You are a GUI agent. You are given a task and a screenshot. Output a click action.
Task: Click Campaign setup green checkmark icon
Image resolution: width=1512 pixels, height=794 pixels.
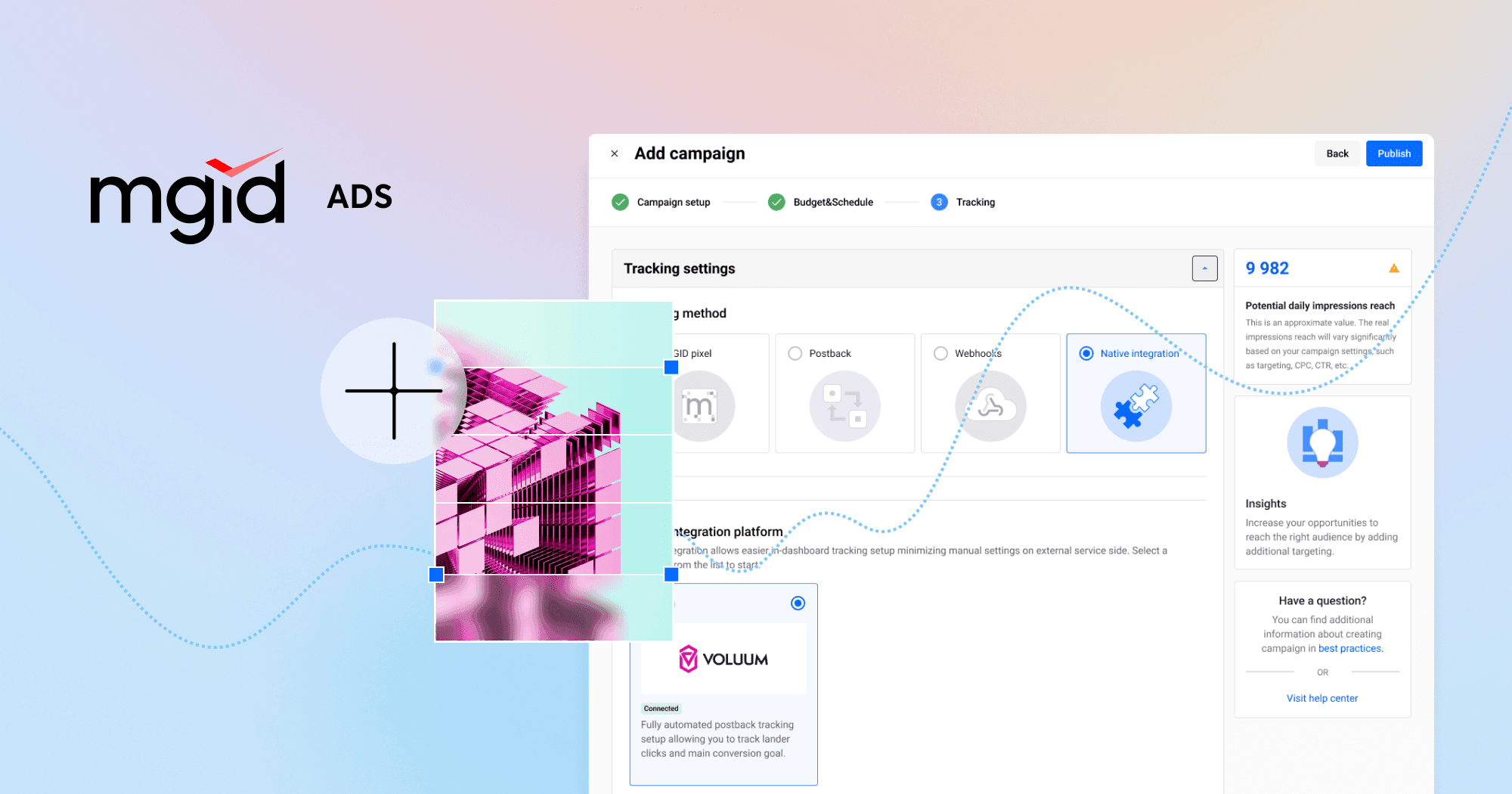620,202
